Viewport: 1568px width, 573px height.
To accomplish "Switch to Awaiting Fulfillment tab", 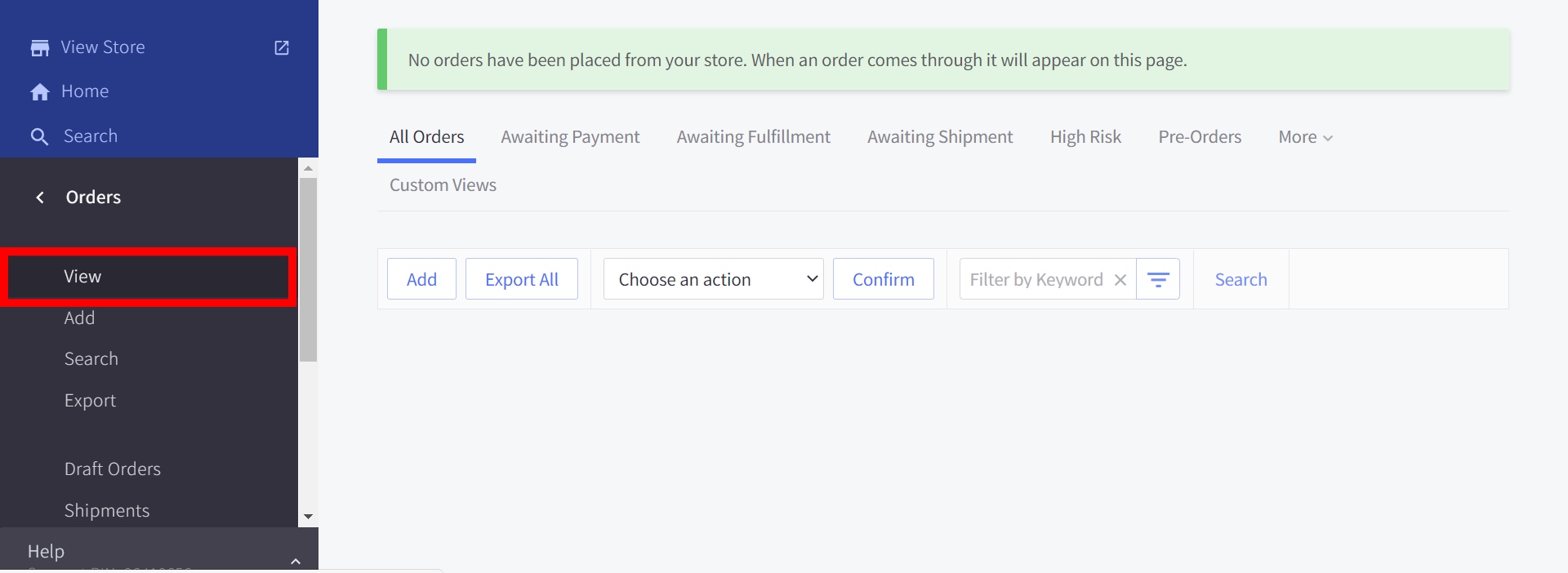I will click(x=753, y=137).
